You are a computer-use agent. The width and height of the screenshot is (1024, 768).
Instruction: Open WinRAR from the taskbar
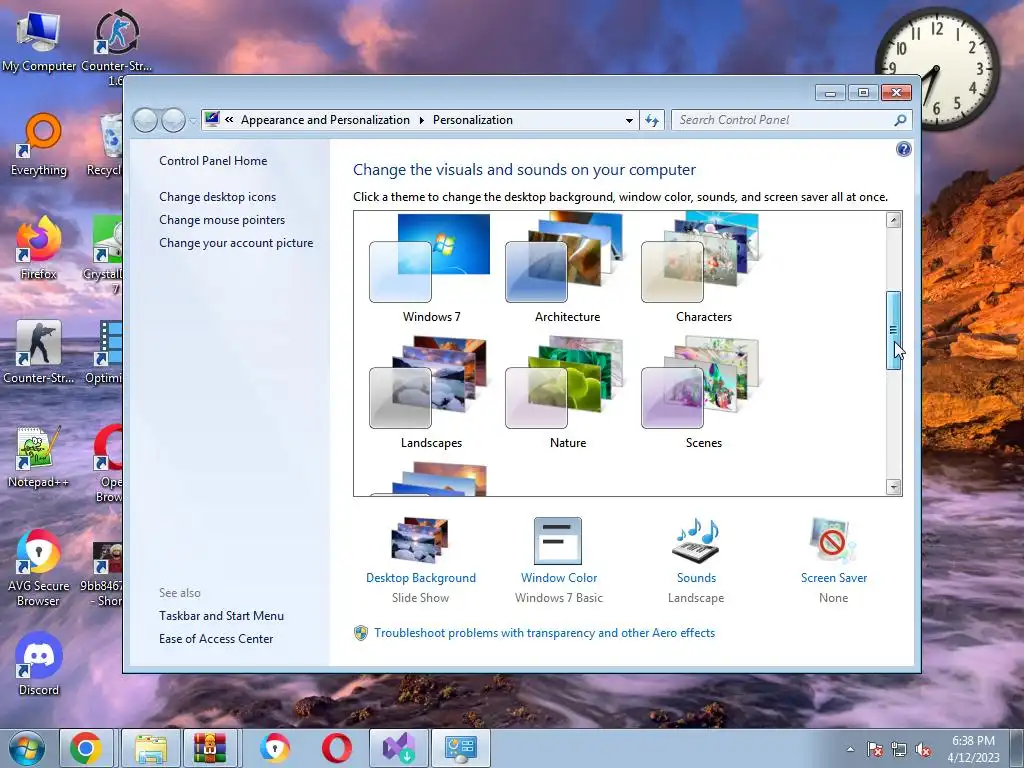(210, 748)
